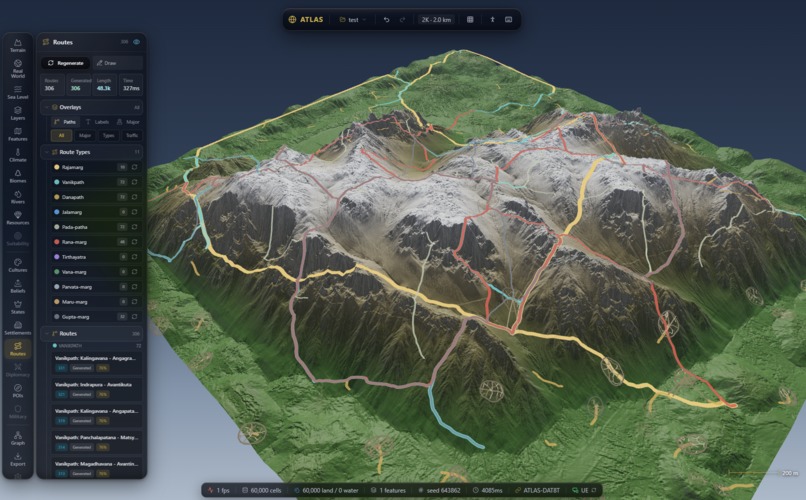Open the 'test' project dropdown

tap(353, 20)
